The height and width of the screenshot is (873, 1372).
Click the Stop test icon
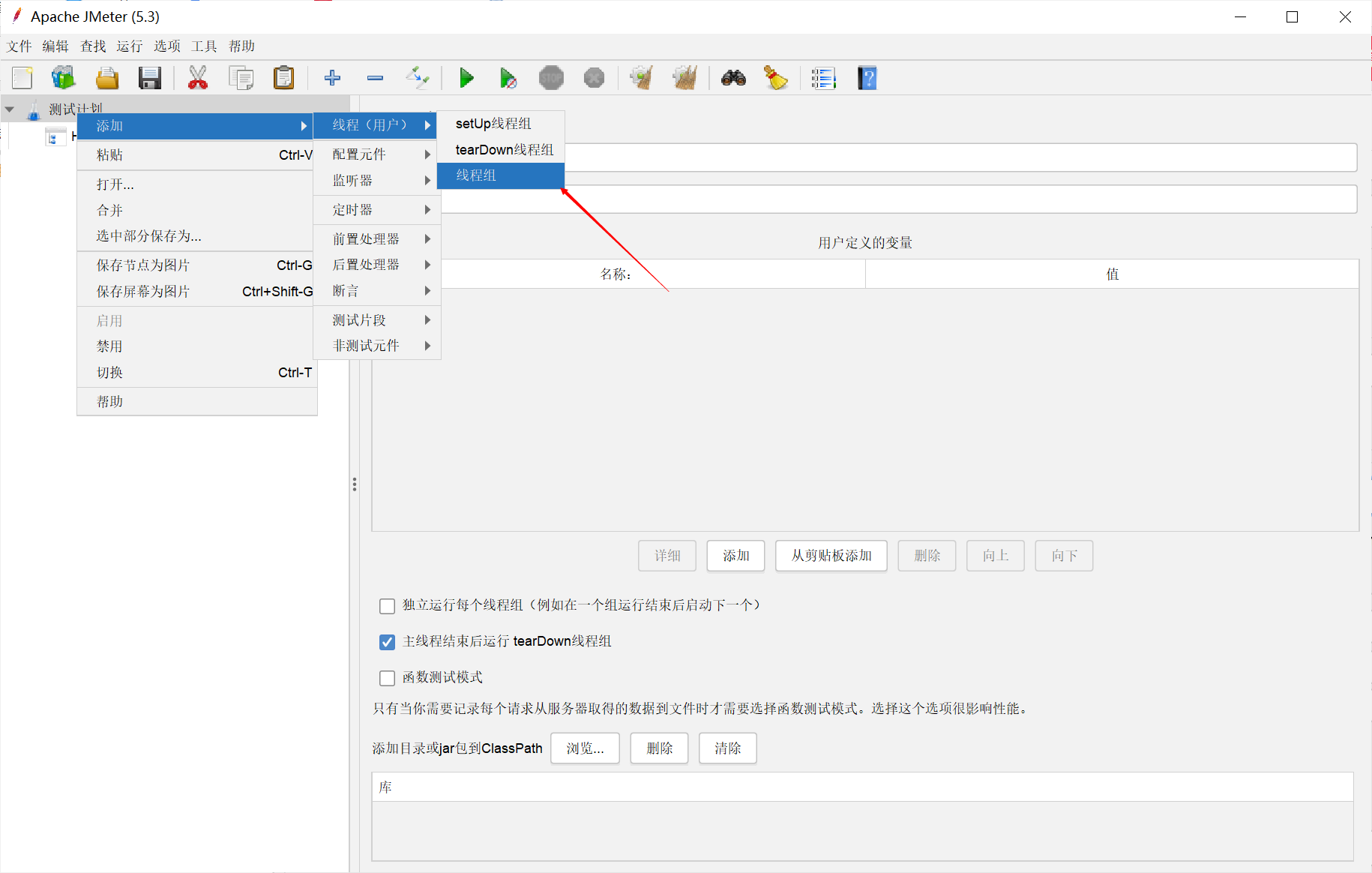pyautogui.click(x=551, y=78)
